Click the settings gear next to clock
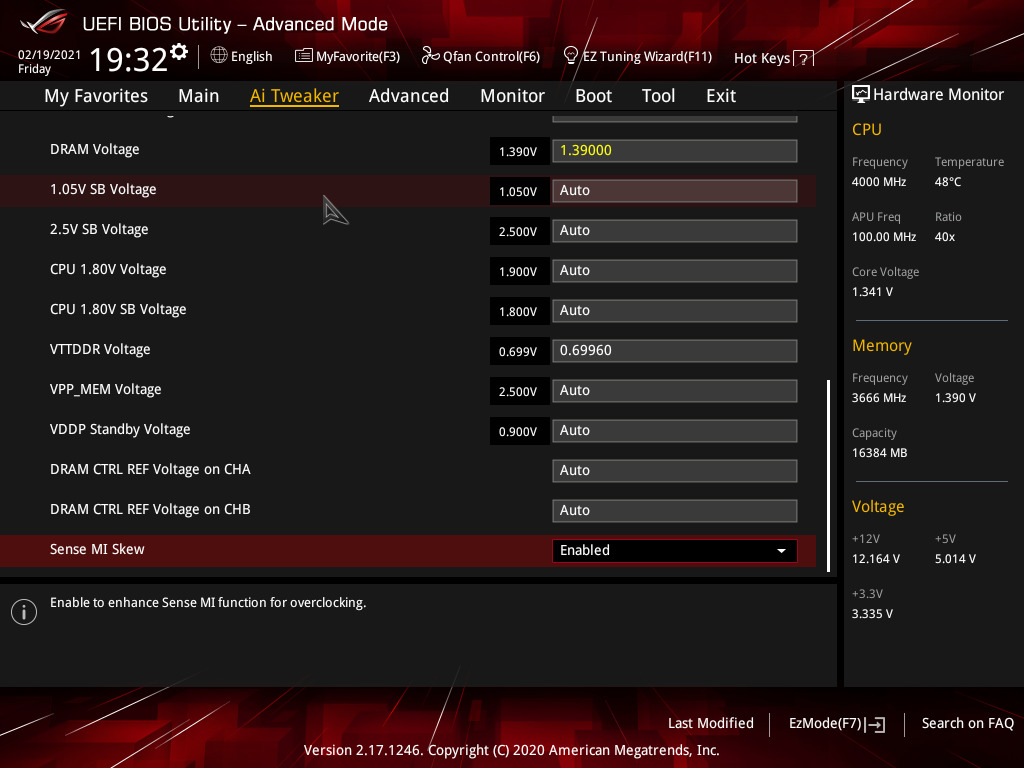1024x768 pixels. (179, 52)
